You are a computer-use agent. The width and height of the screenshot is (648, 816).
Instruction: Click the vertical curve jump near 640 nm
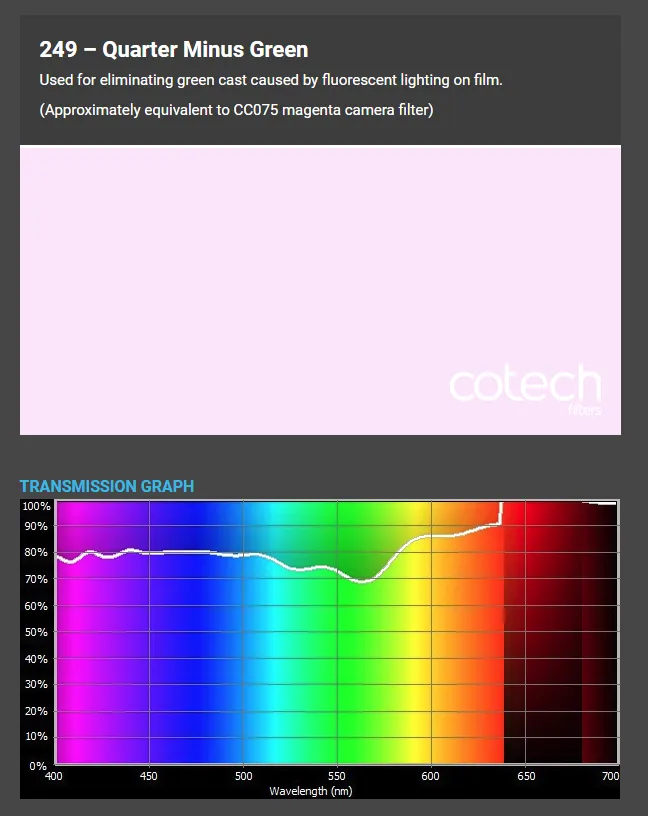[x=500, y=513]
